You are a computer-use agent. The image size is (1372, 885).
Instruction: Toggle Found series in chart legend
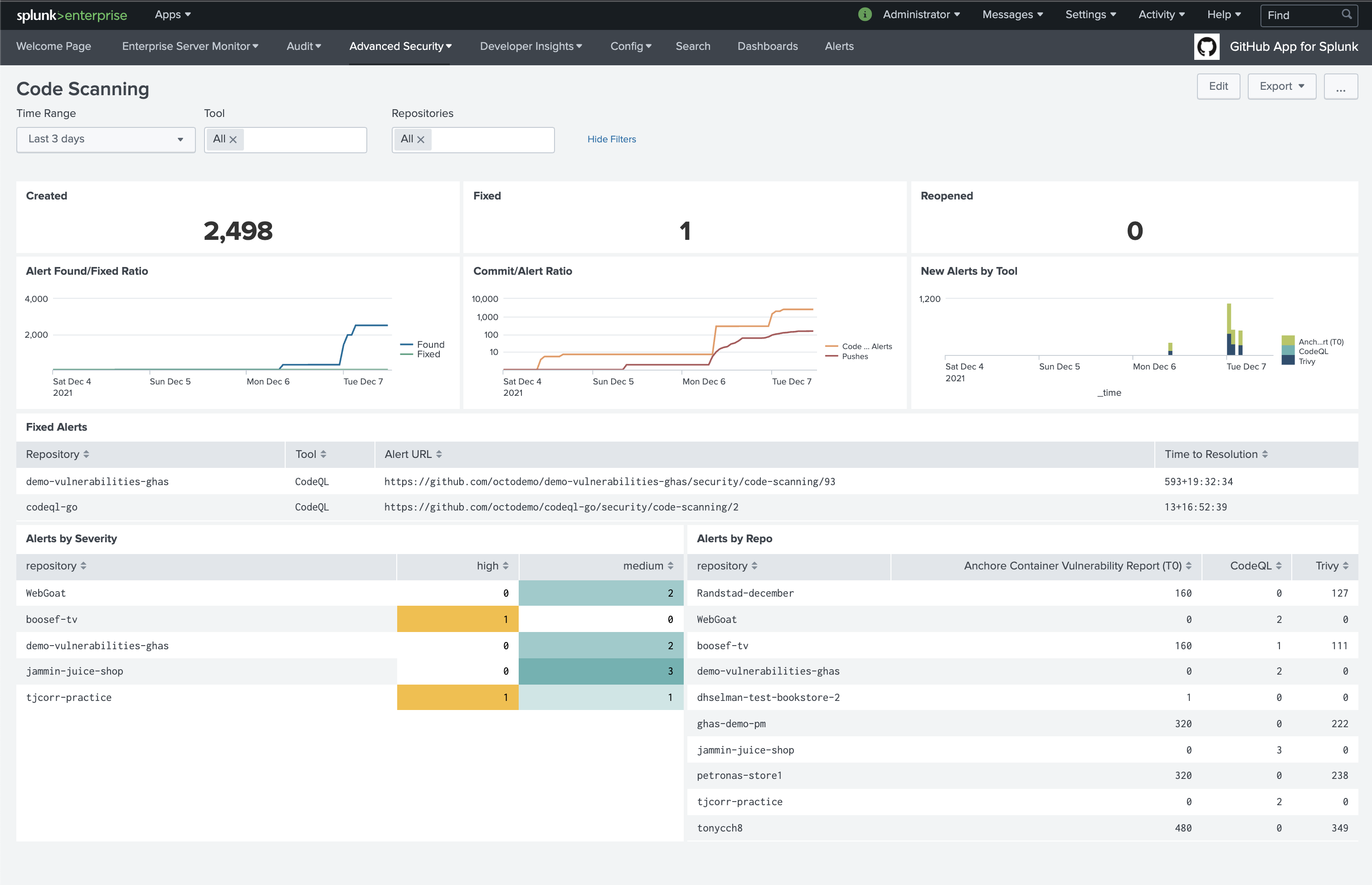point(430,344)
